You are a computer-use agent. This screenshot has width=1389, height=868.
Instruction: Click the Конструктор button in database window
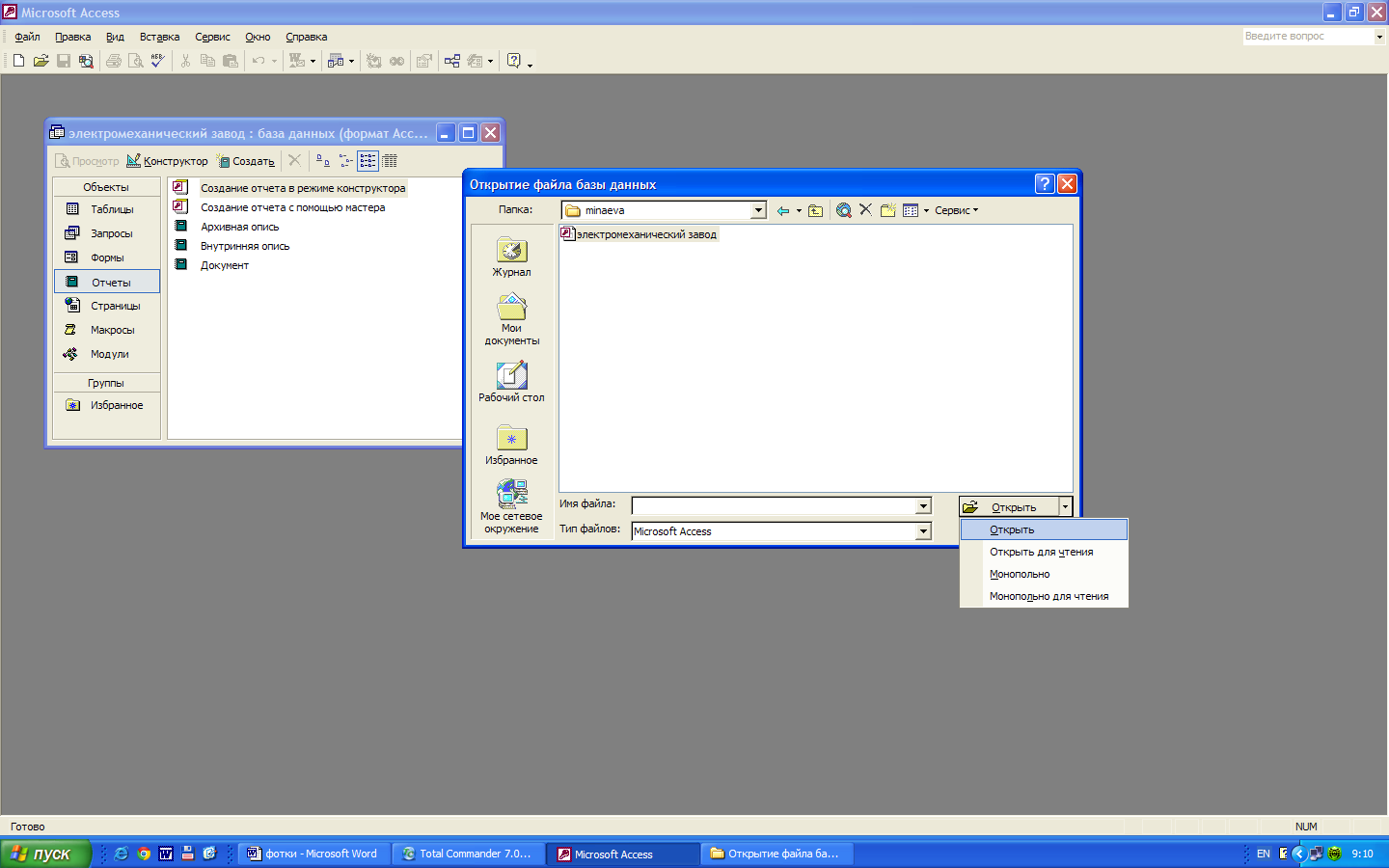pyautogui.click(x=167, y=161)
